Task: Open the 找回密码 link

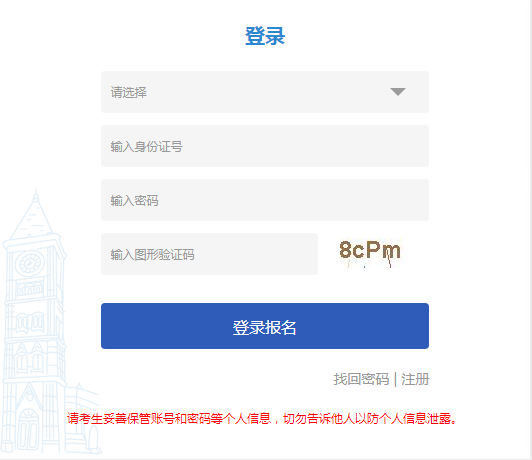Action: pyautogui.click(x=361, y=379)
